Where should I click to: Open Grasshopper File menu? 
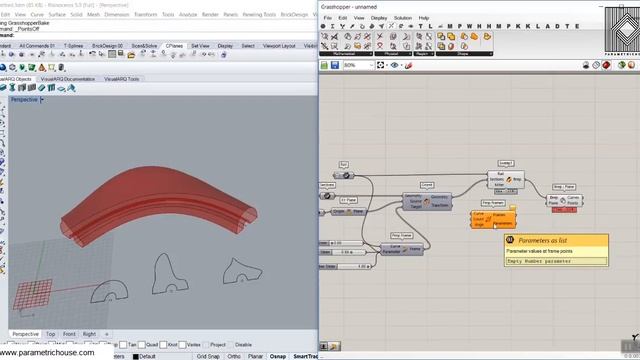coord(327,18)
